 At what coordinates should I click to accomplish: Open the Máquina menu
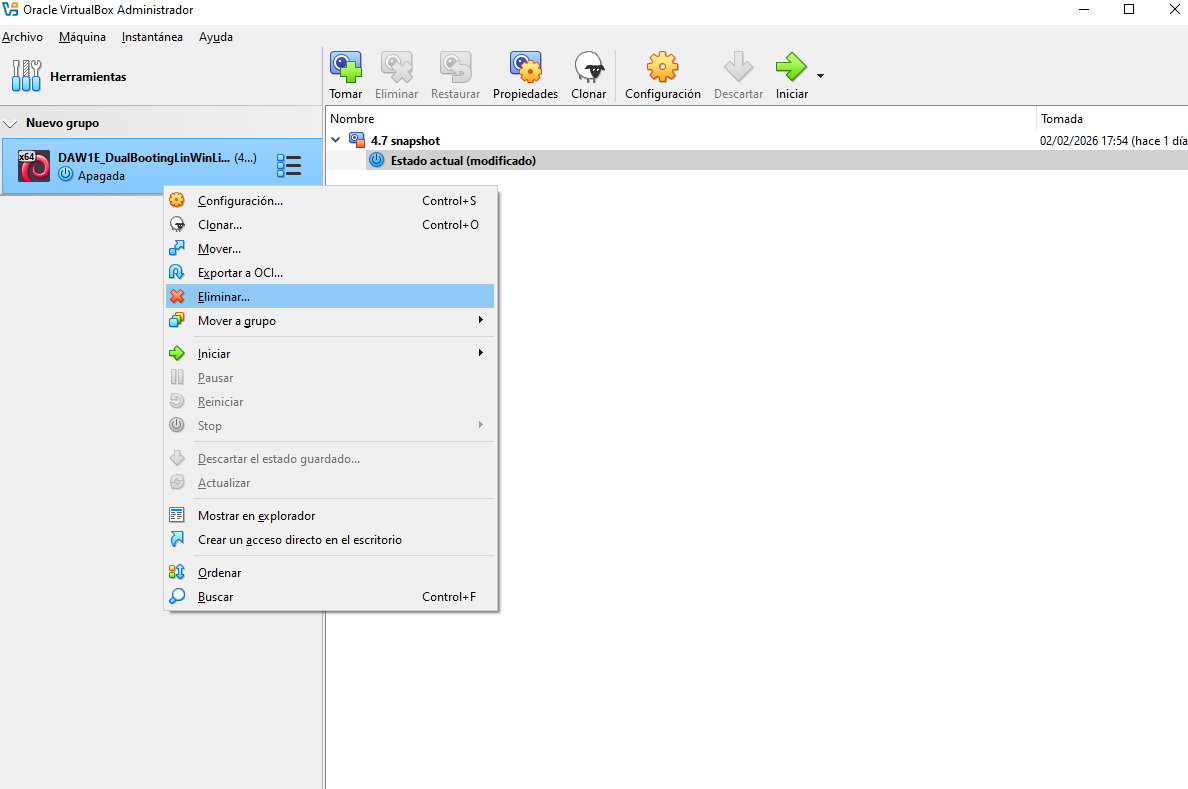[83, 36]
